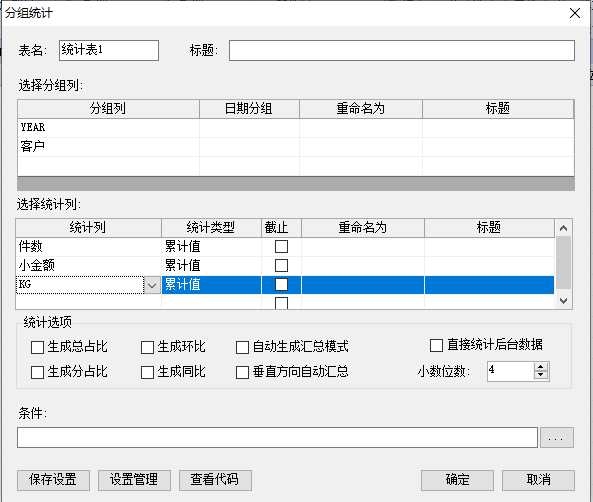Select the 客户 grouping row
The height and width of the screenshot is (502, 593).
click(296, 147)
